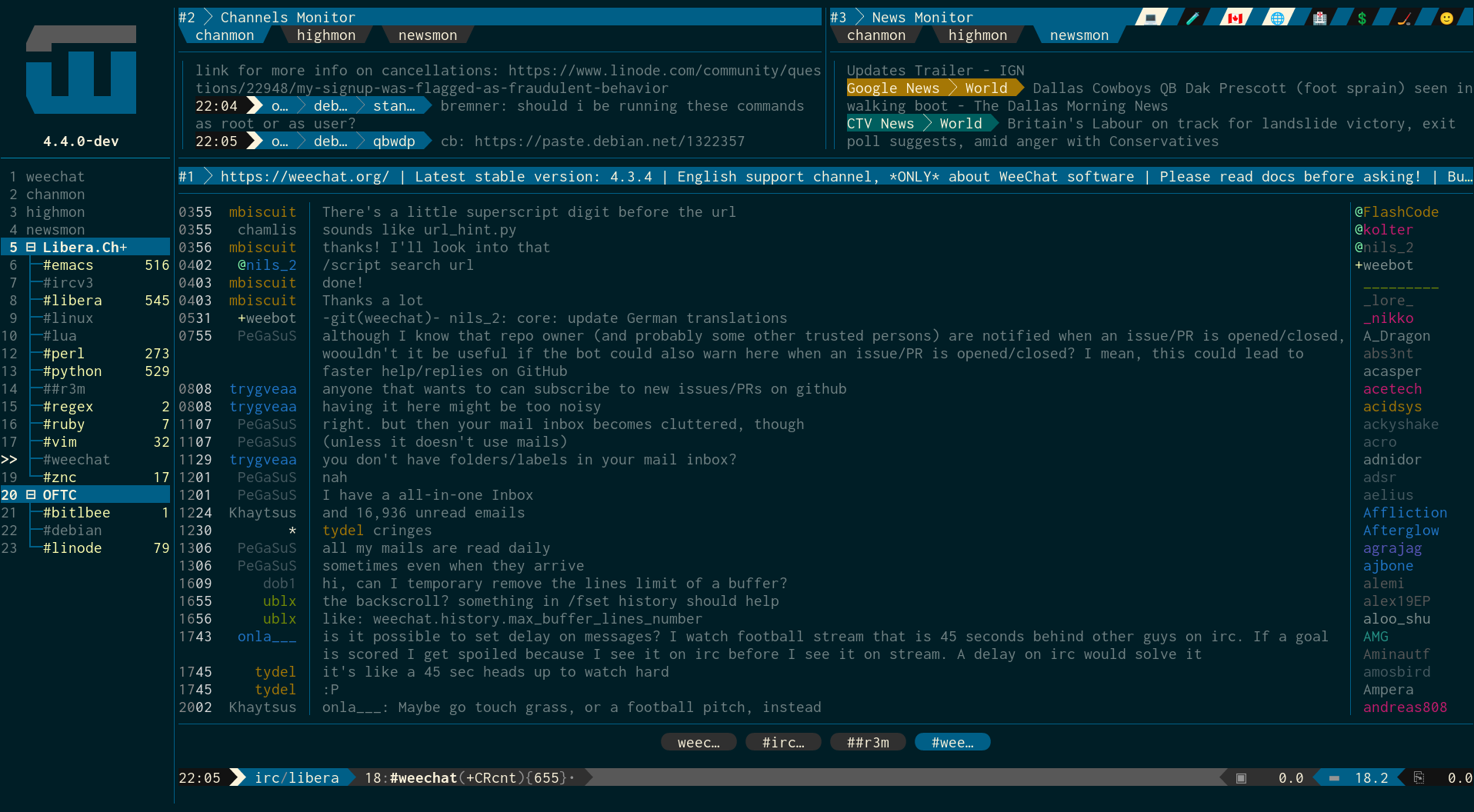
Task: Select the smiley face icon
Action: point(1446,18)
